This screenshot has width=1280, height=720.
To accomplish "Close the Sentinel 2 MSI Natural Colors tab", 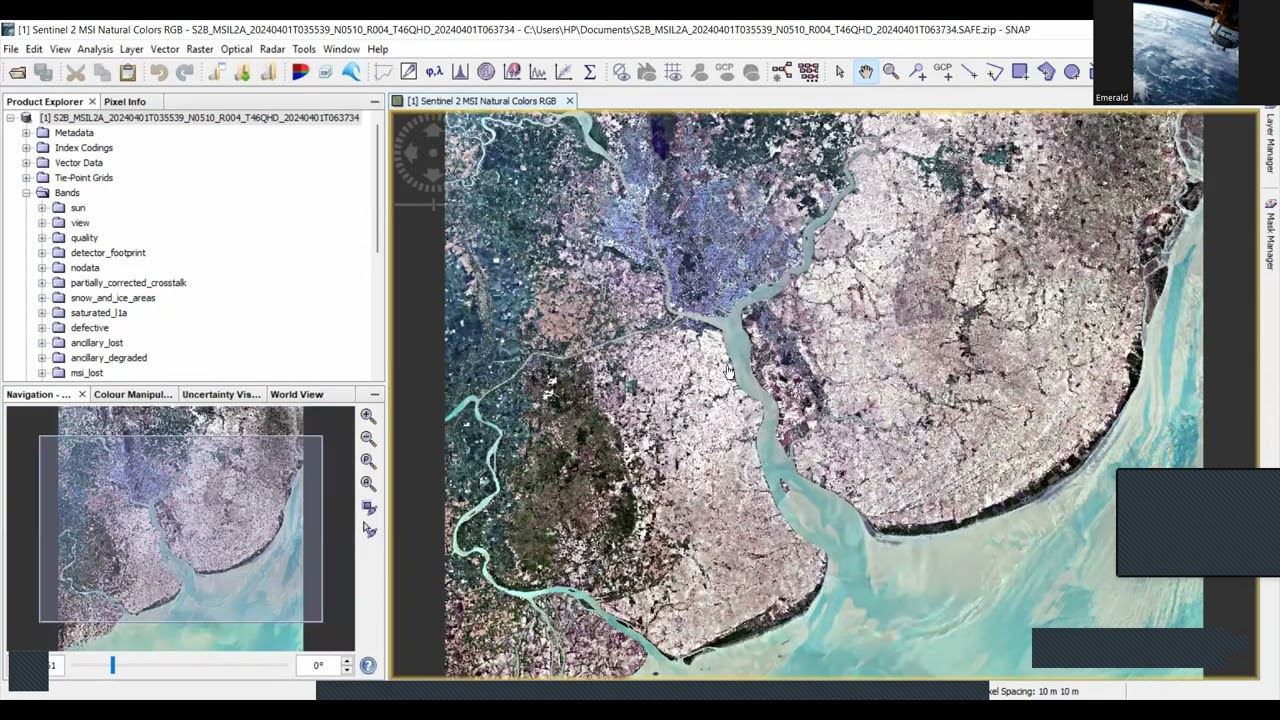I will (570, 101).
